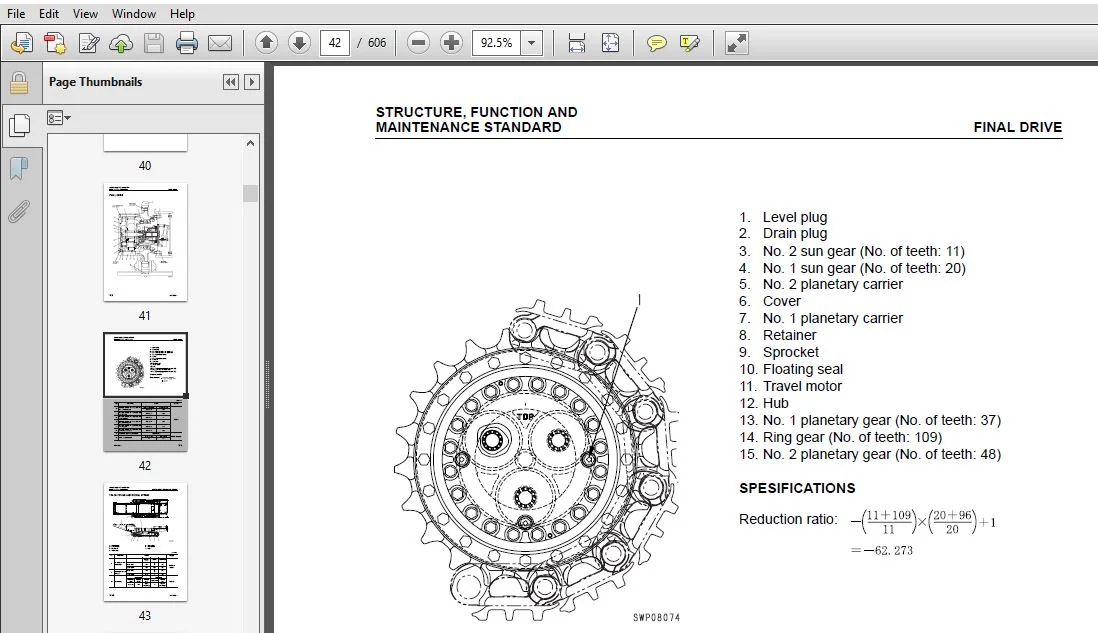Zoom in with the plus button
The height and width of the screenshot is (633, 1098).
point(452,43)
